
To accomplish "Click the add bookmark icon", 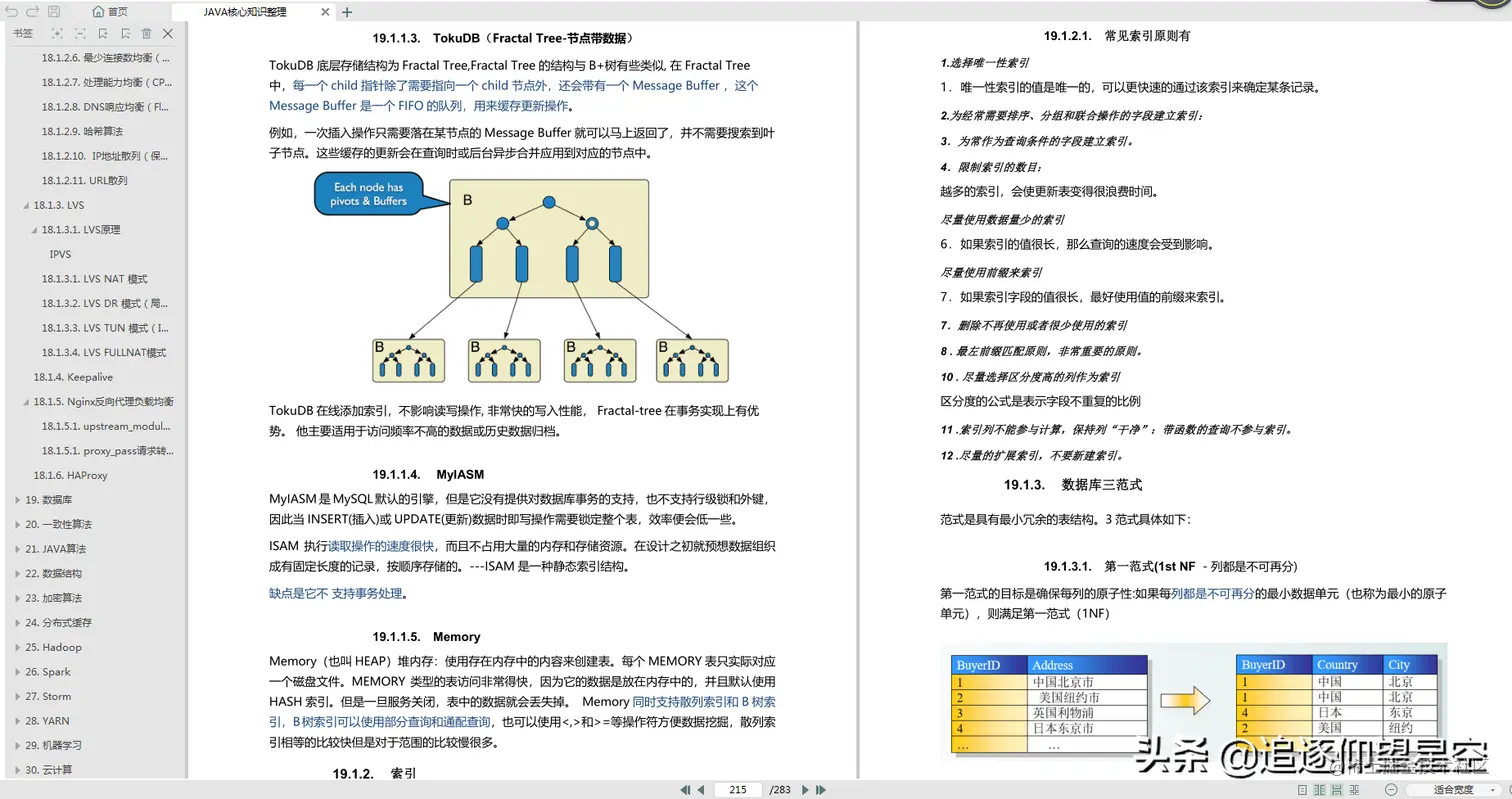I will [103, 33].
